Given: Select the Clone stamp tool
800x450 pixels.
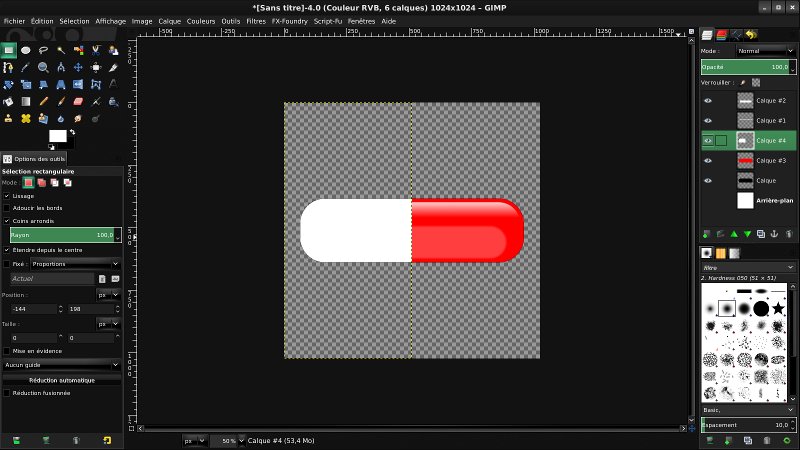Looking at the screenshot, I should pyautogui.click(x=8, y=119).
